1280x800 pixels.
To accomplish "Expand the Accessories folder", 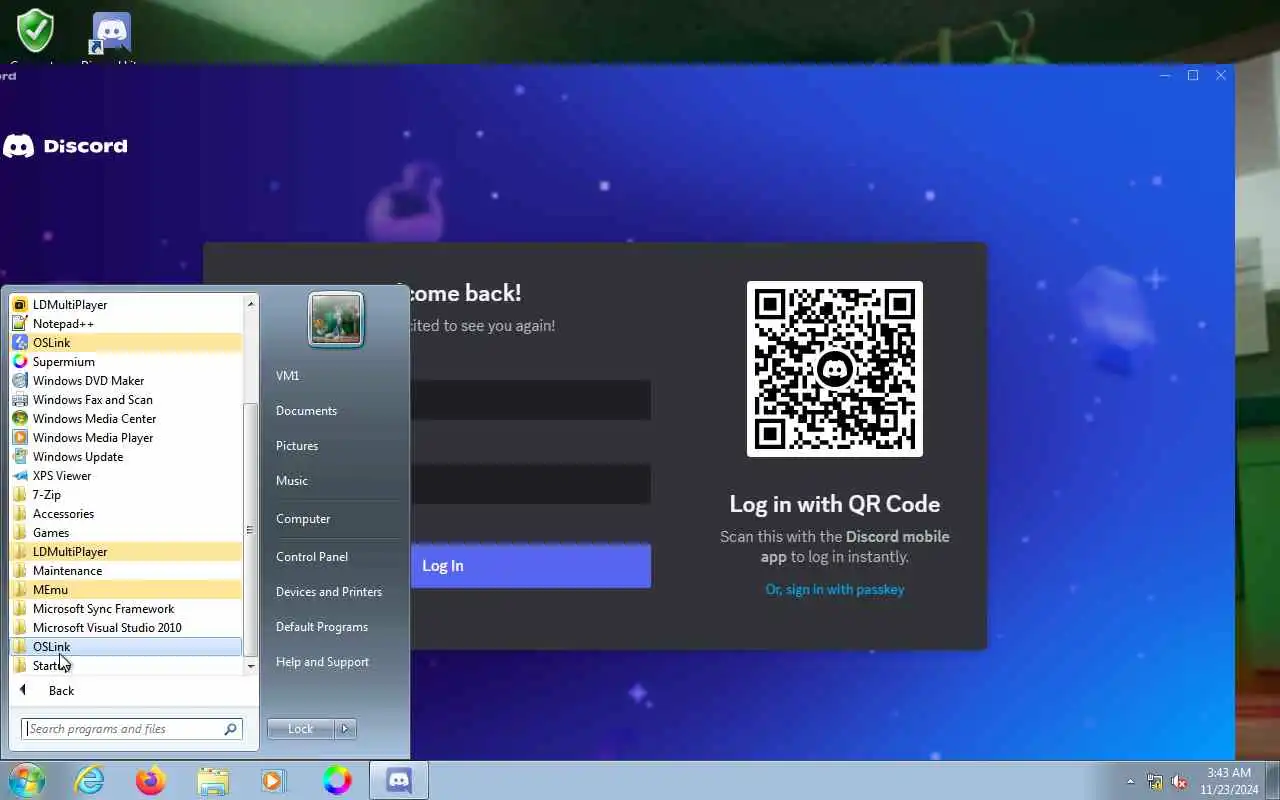I will [x=126, y=513].
